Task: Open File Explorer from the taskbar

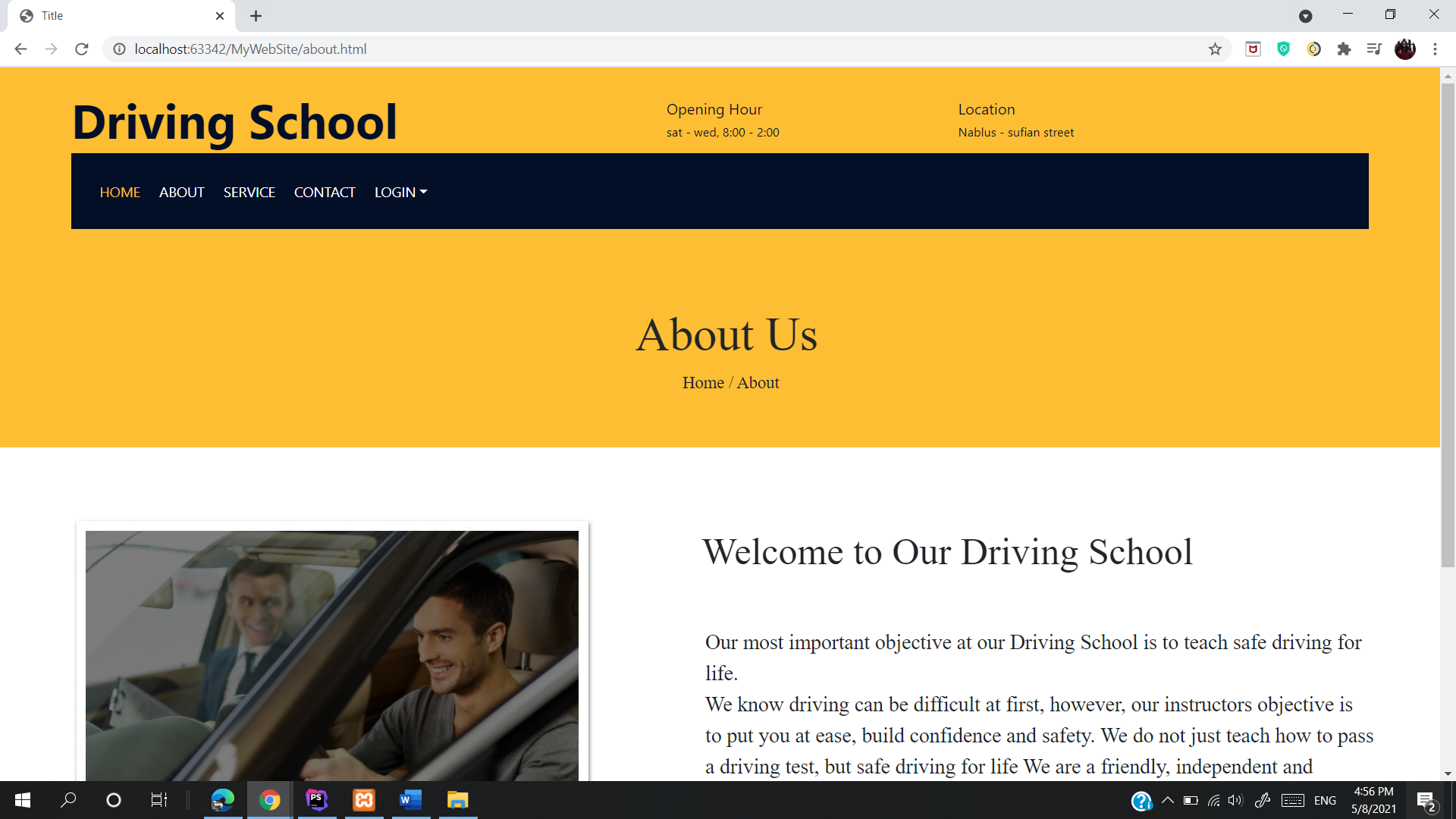Action: point(457,800)
